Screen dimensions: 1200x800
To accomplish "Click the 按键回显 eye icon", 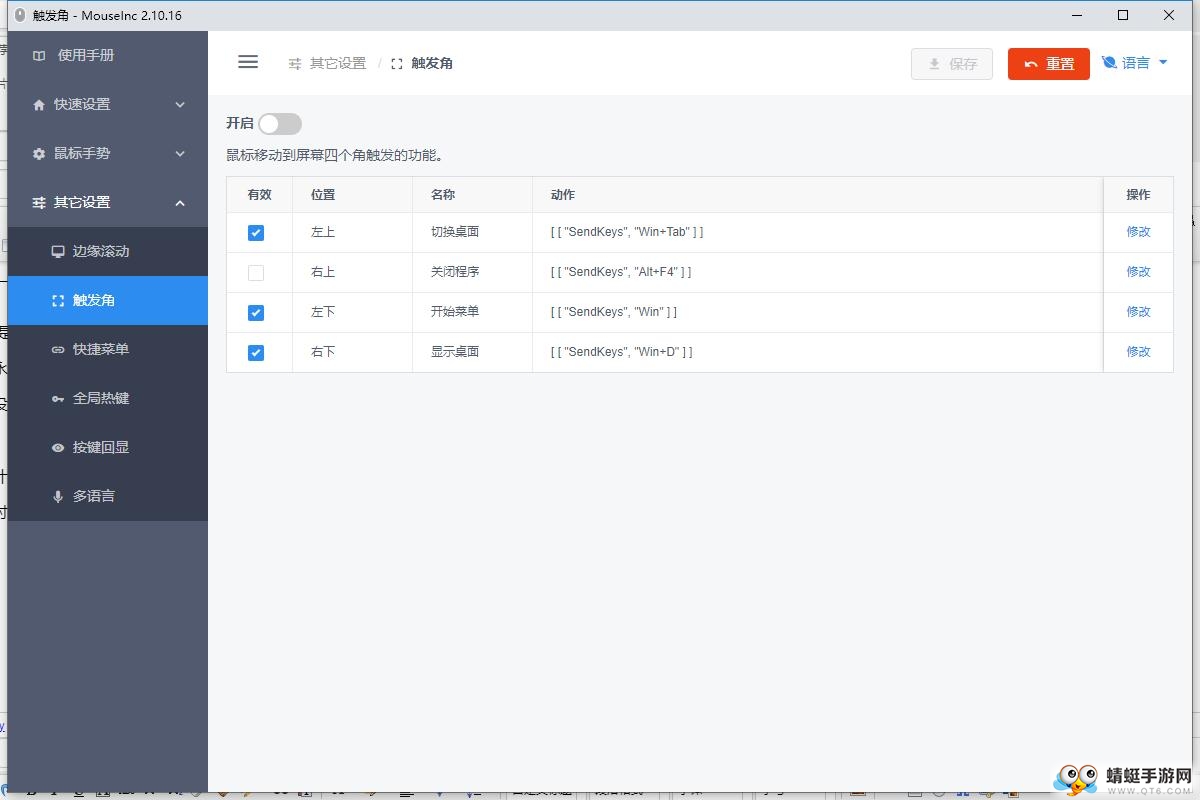I will (58, 448).
